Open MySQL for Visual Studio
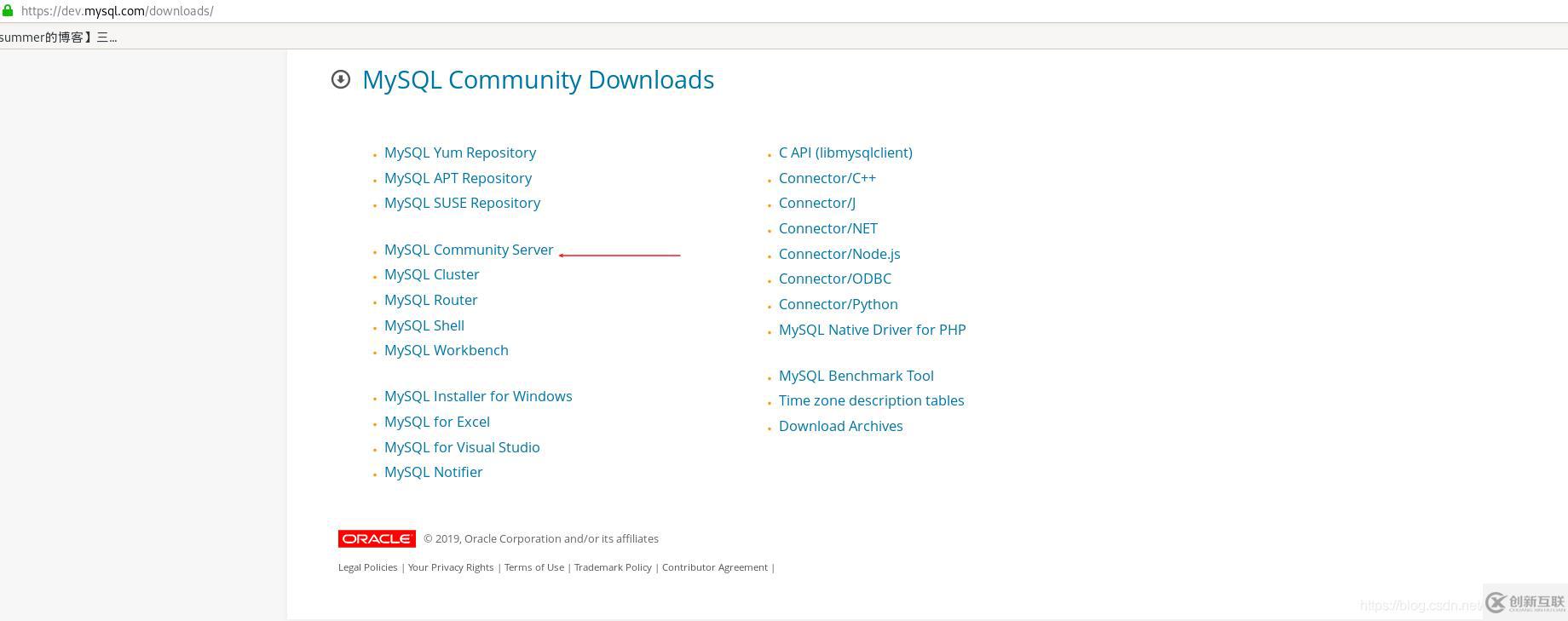1568x621 pixels. [462, 447]
